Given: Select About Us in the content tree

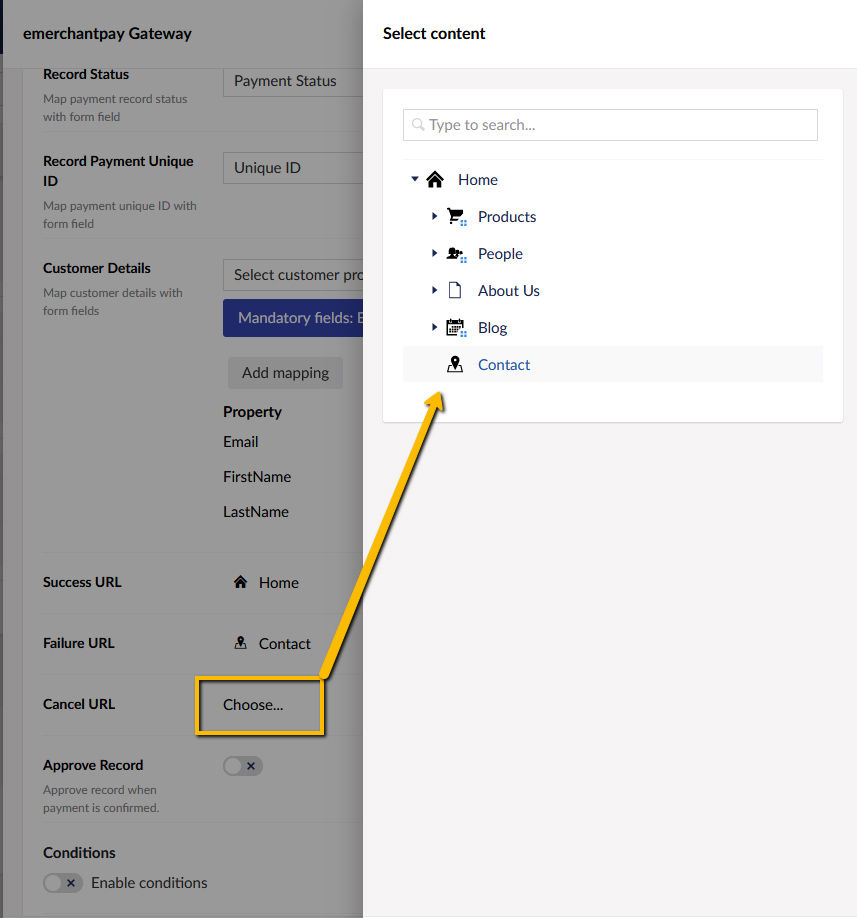Looking at the screenshot, I should coord(509,291).
